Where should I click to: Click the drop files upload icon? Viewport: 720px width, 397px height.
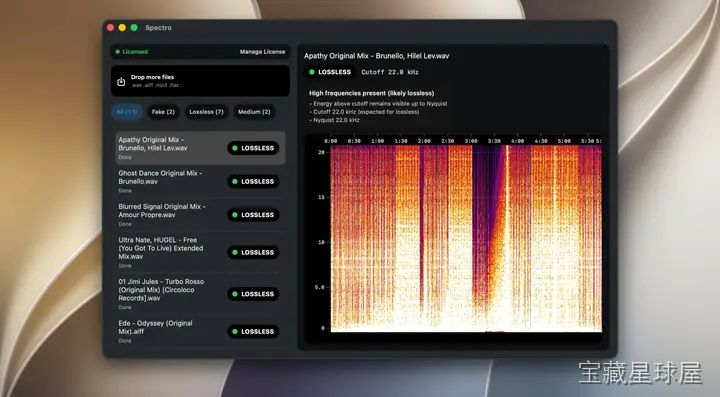[x=121, y=82]
